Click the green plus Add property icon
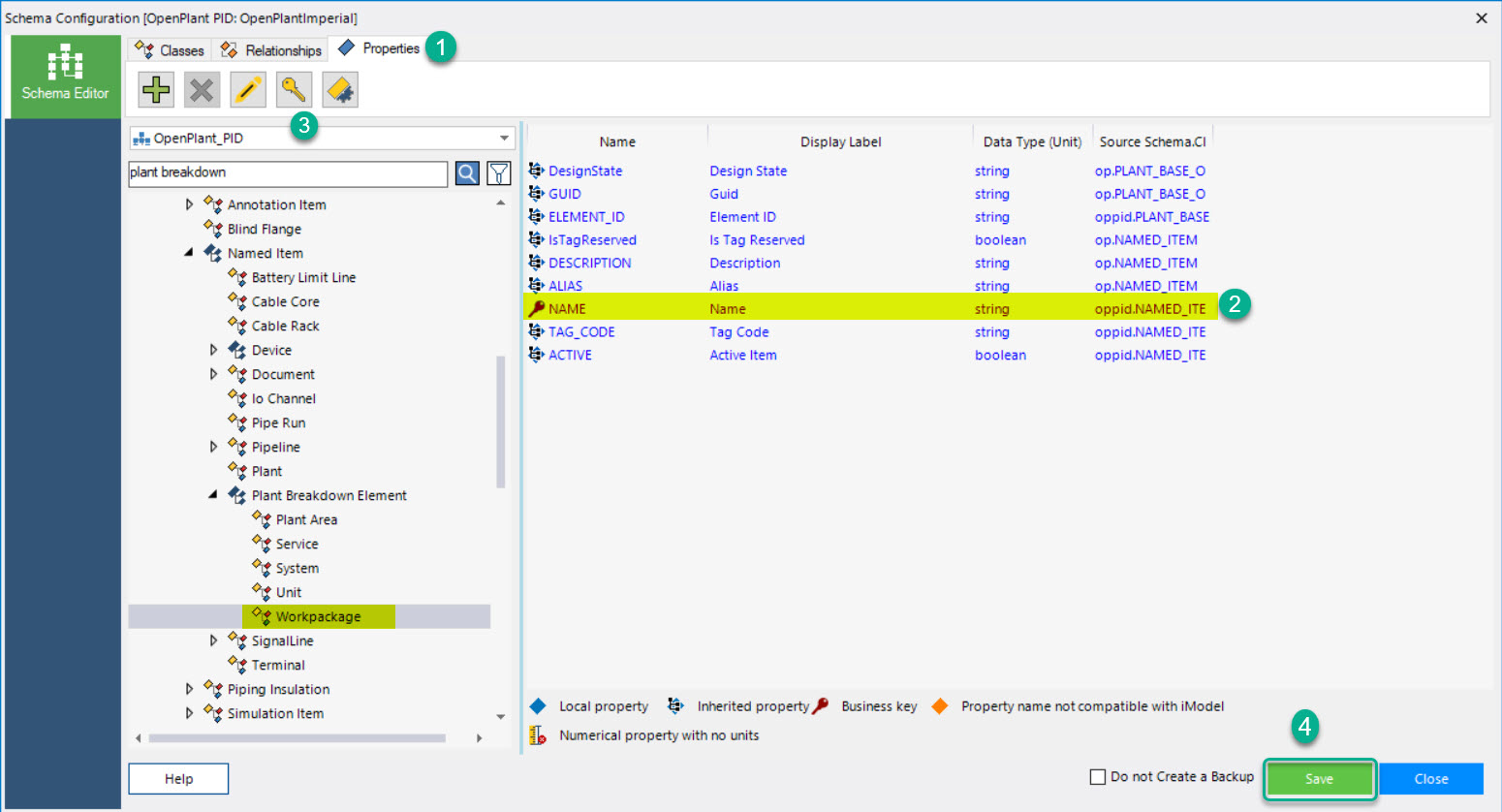This screenshot has width=1502, height=812. (156, 90)
